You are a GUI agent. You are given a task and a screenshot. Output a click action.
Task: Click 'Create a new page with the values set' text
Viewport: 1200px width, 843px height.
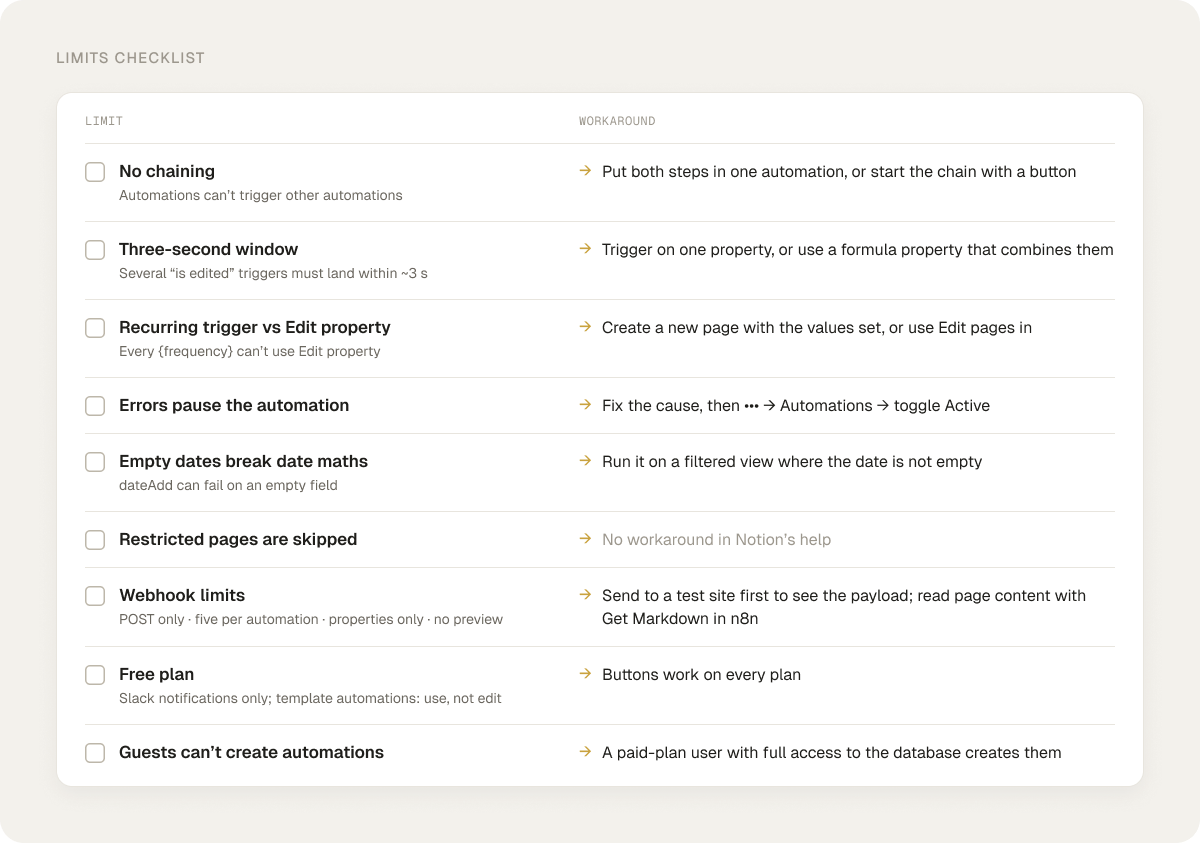(817, 328)
